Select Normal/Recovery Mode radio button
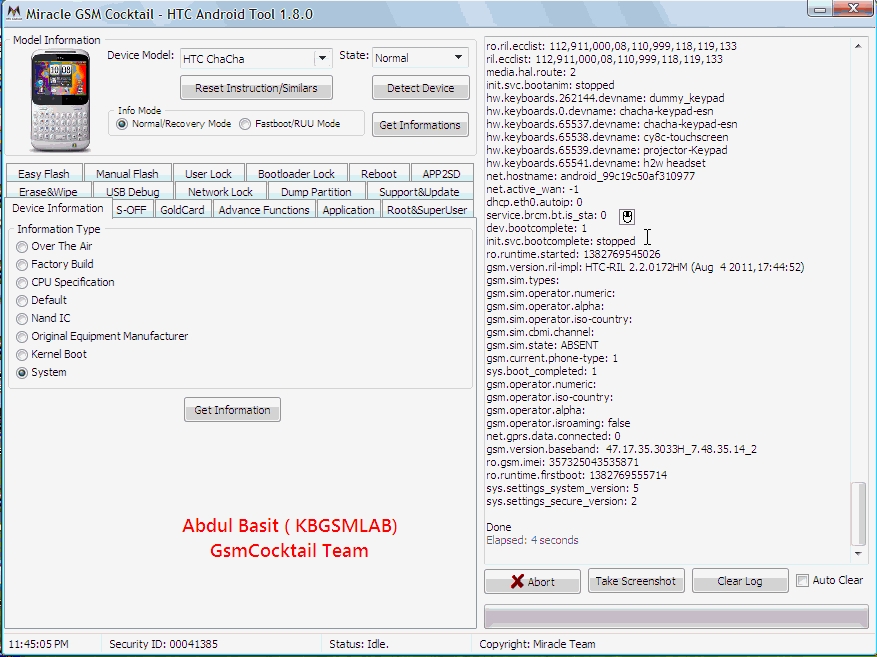Image resolution: width=877 pixels, height=657 pixels. (x=122, y=124)
